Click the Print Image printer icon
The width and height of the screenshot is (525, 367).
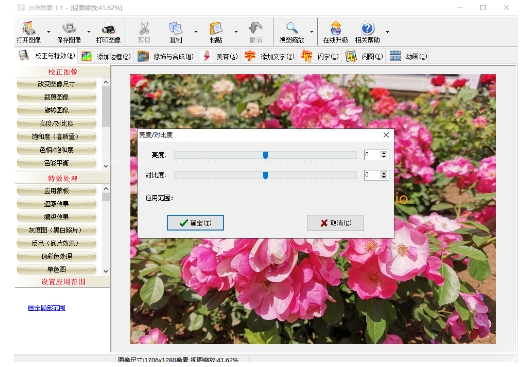[108, 29]
